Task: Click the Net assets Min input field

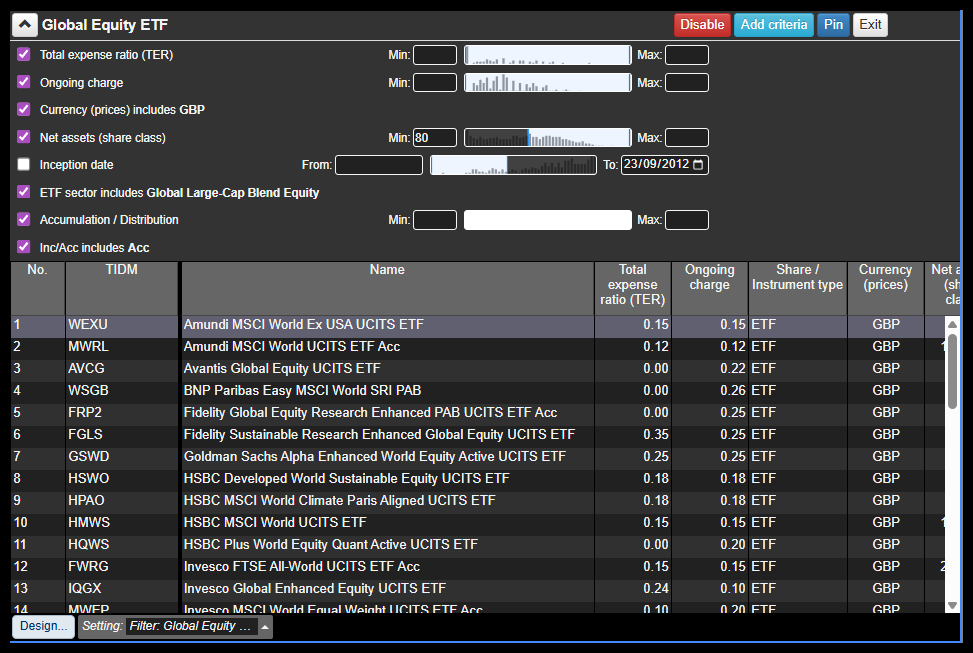Action: (435, 138)
